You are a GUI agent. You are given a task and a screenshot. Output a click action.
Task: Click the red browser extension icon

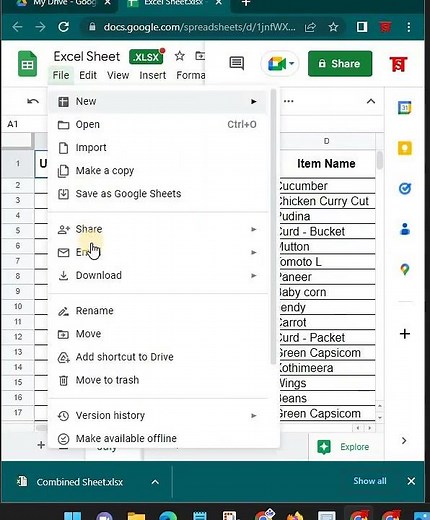point(385,27)
